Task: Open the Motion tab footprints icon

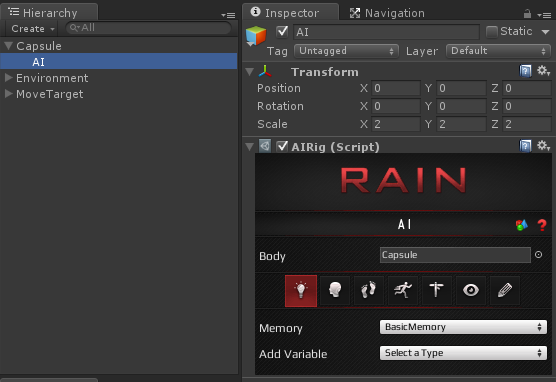Action: click(369, 290)
